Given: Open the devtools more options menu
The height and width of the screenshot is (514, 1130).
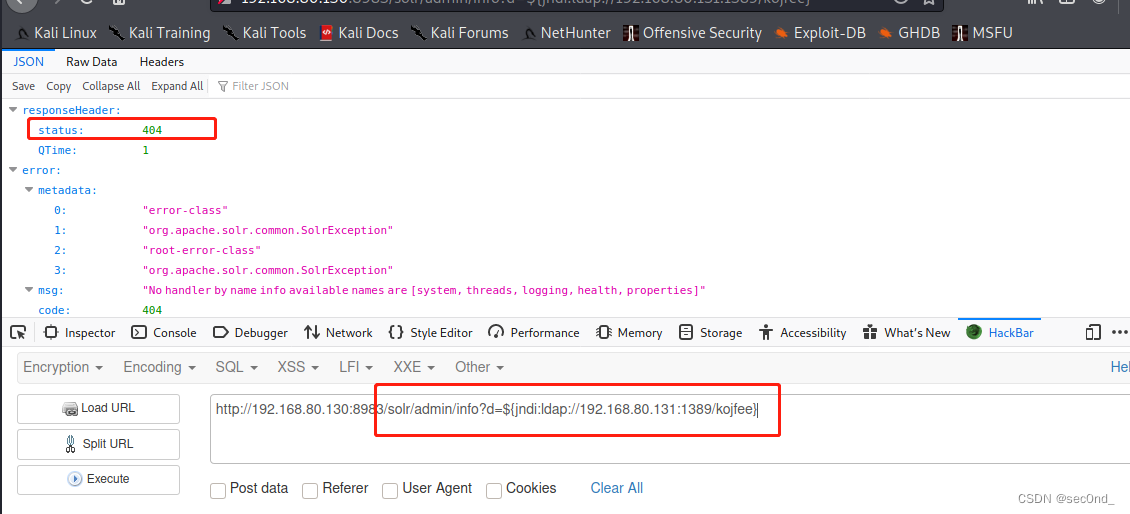Looking at the screenshot, I should [x=1119, y=332].
